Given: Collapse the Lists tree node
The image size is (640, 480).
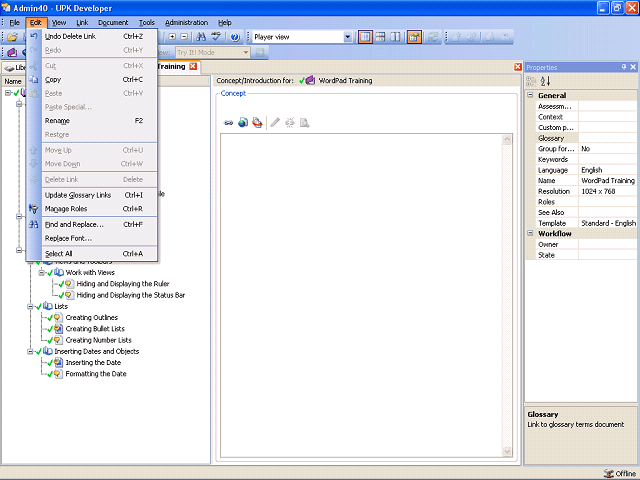Looking at the screenshot, I should 30,306.
